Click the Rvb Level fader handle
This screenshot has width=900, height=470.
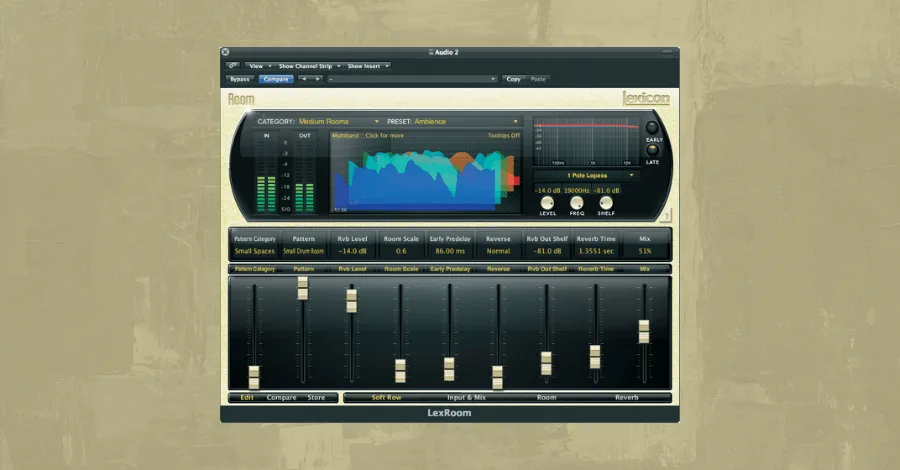(x=351, y=301)
